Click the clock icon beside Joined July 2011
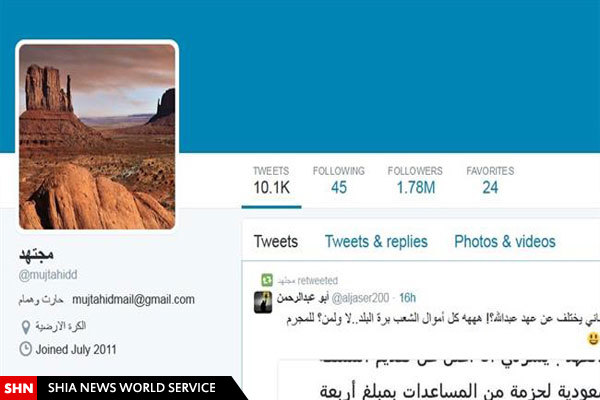600x400 pixels. tap(25, 349)
